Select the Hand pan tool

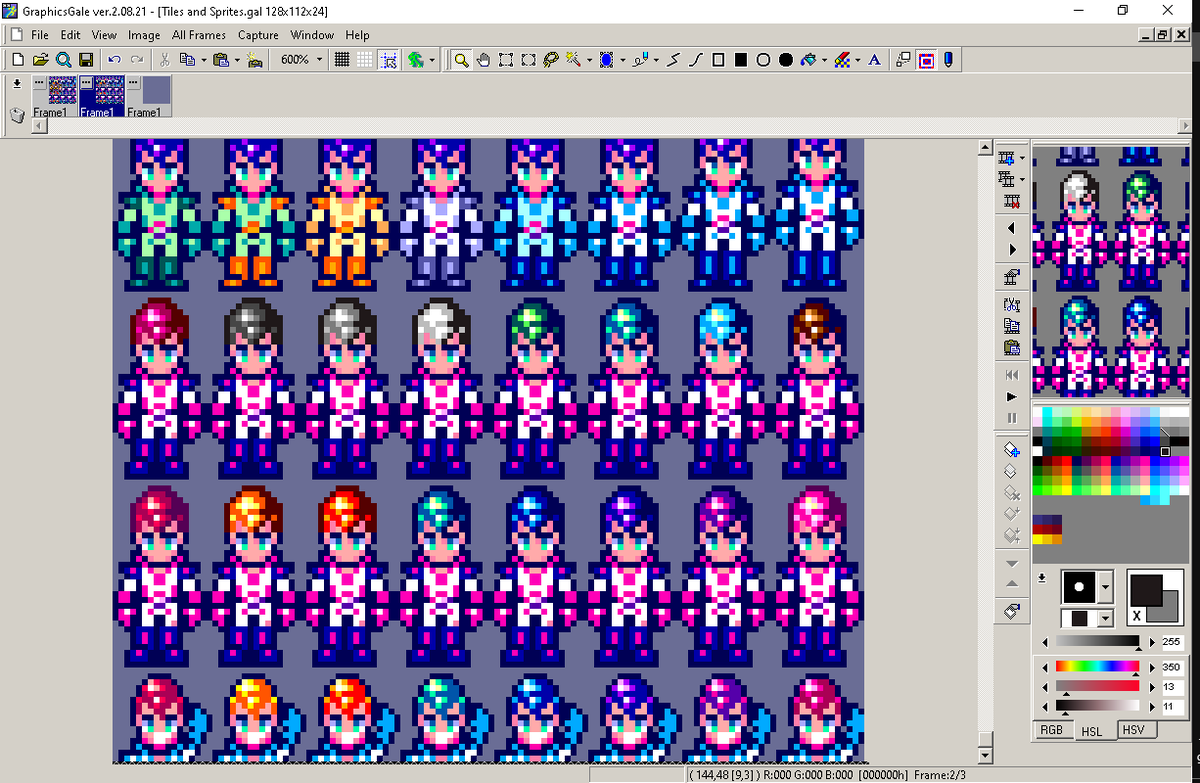pos(483,60)
